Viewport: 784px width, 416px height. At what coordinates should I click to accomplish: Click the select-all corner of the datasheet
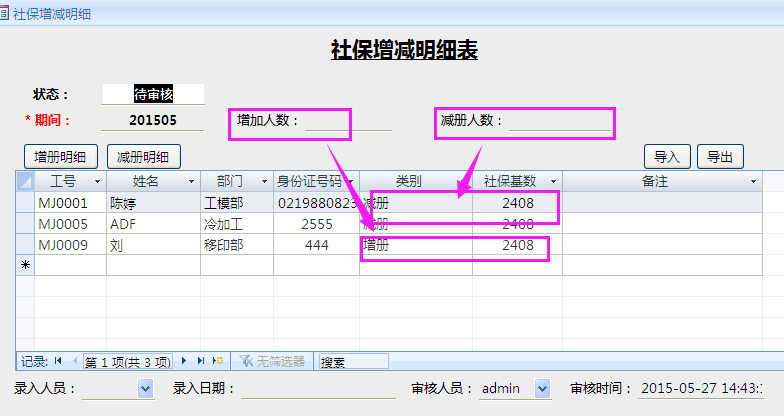click(25, 181)
